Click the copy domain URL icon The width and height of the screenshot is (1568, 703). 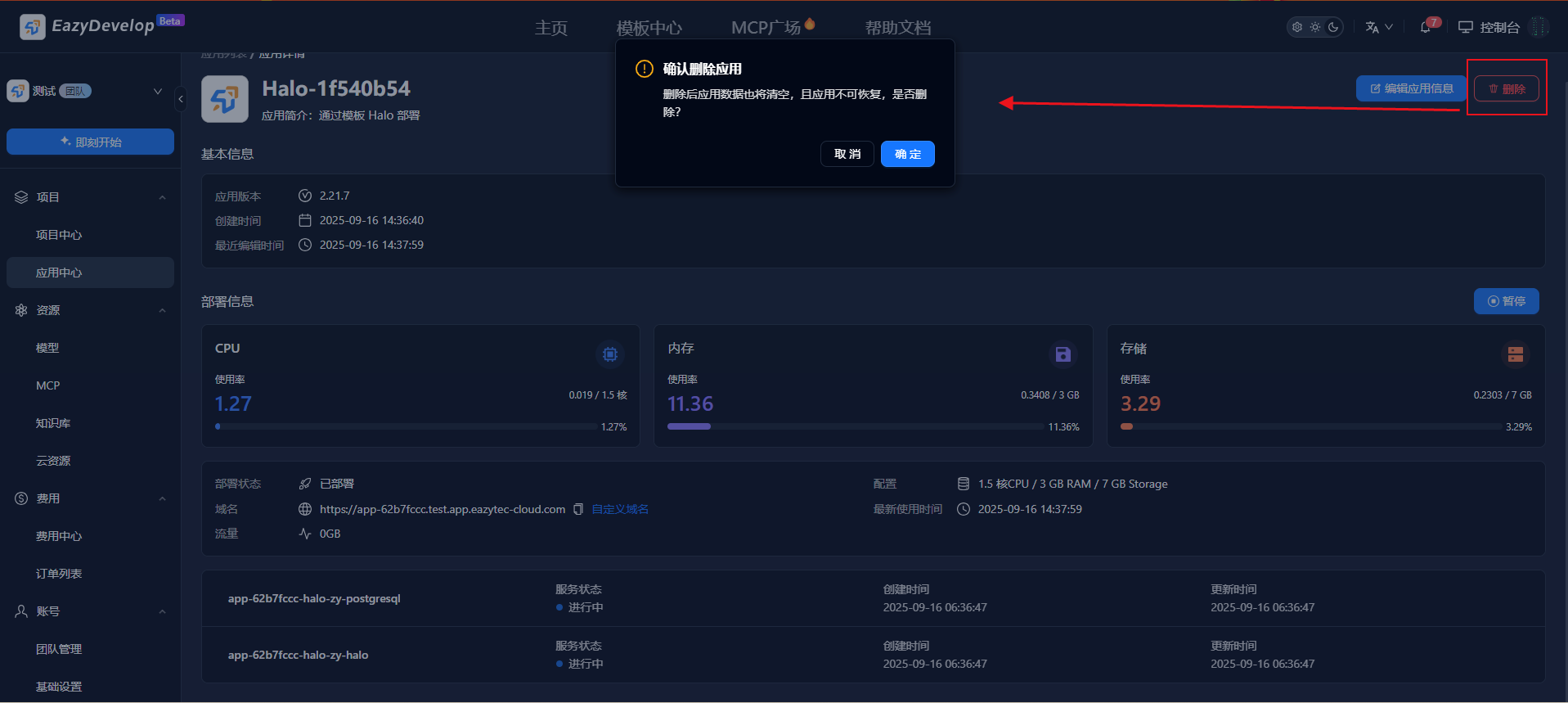[x=578, y=509]
